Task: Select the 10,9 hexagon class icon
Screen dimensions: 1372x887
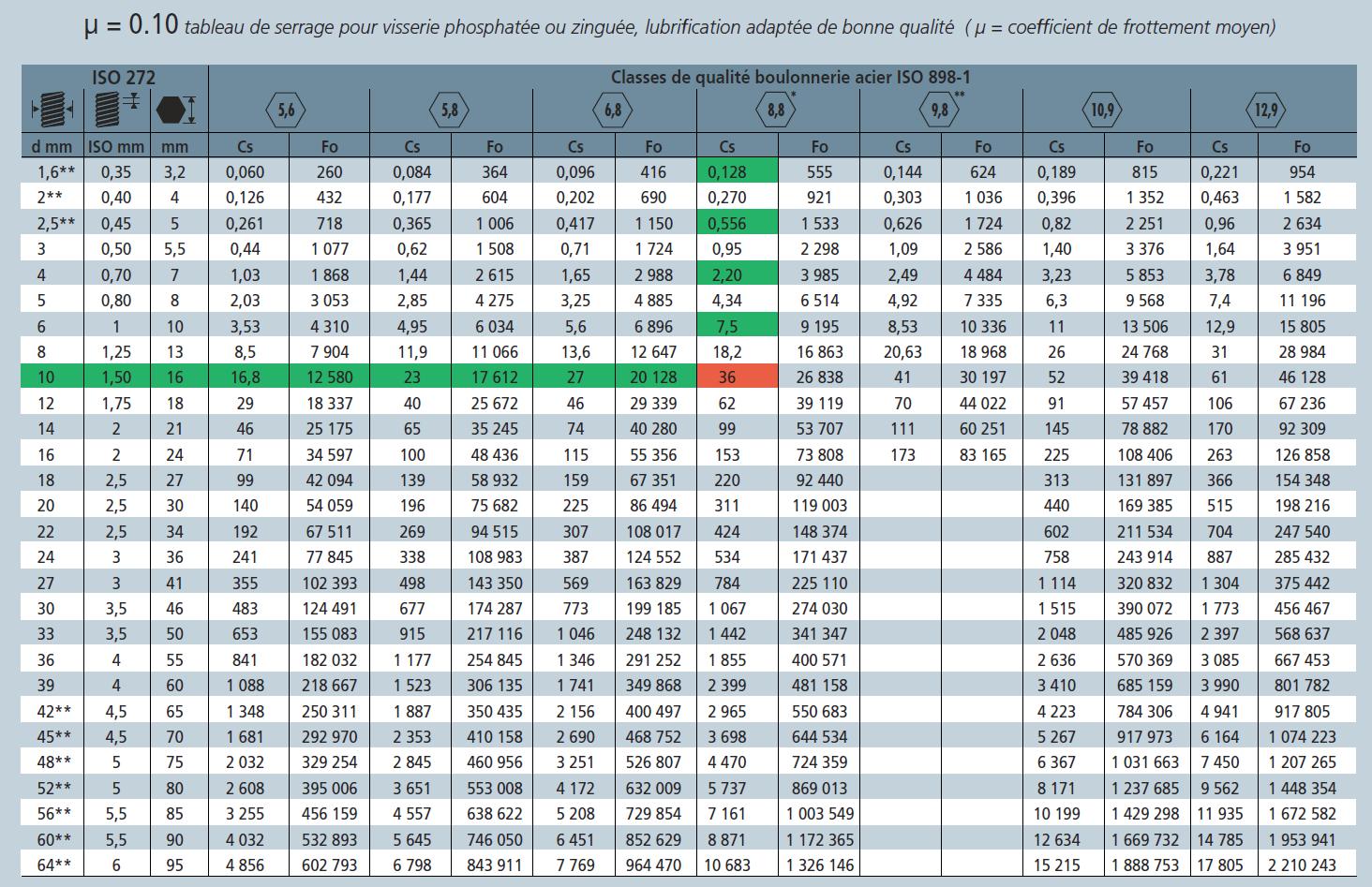Action: pyautogui.click(x=1103, y=111)
